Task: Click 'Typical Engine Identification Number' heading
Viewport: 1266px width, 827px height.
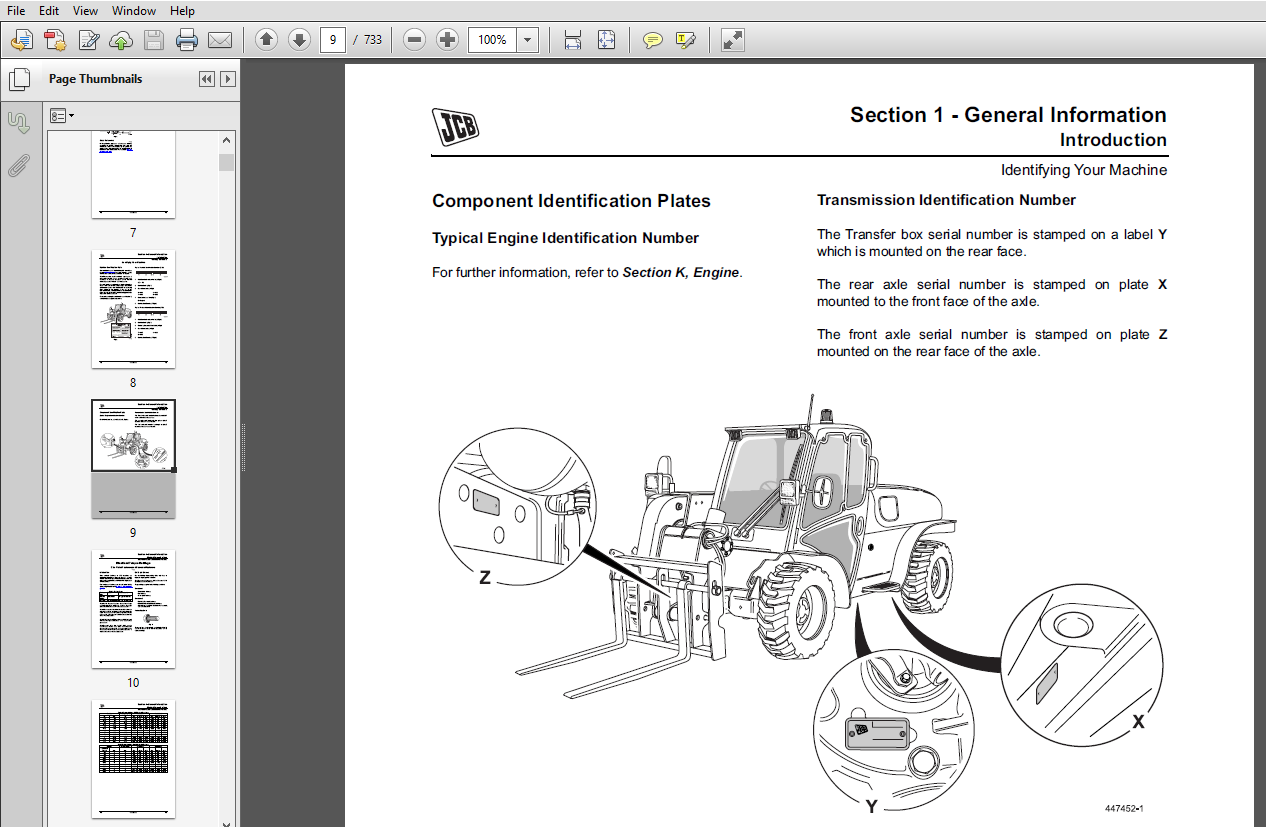Action: tap(565, 238)
